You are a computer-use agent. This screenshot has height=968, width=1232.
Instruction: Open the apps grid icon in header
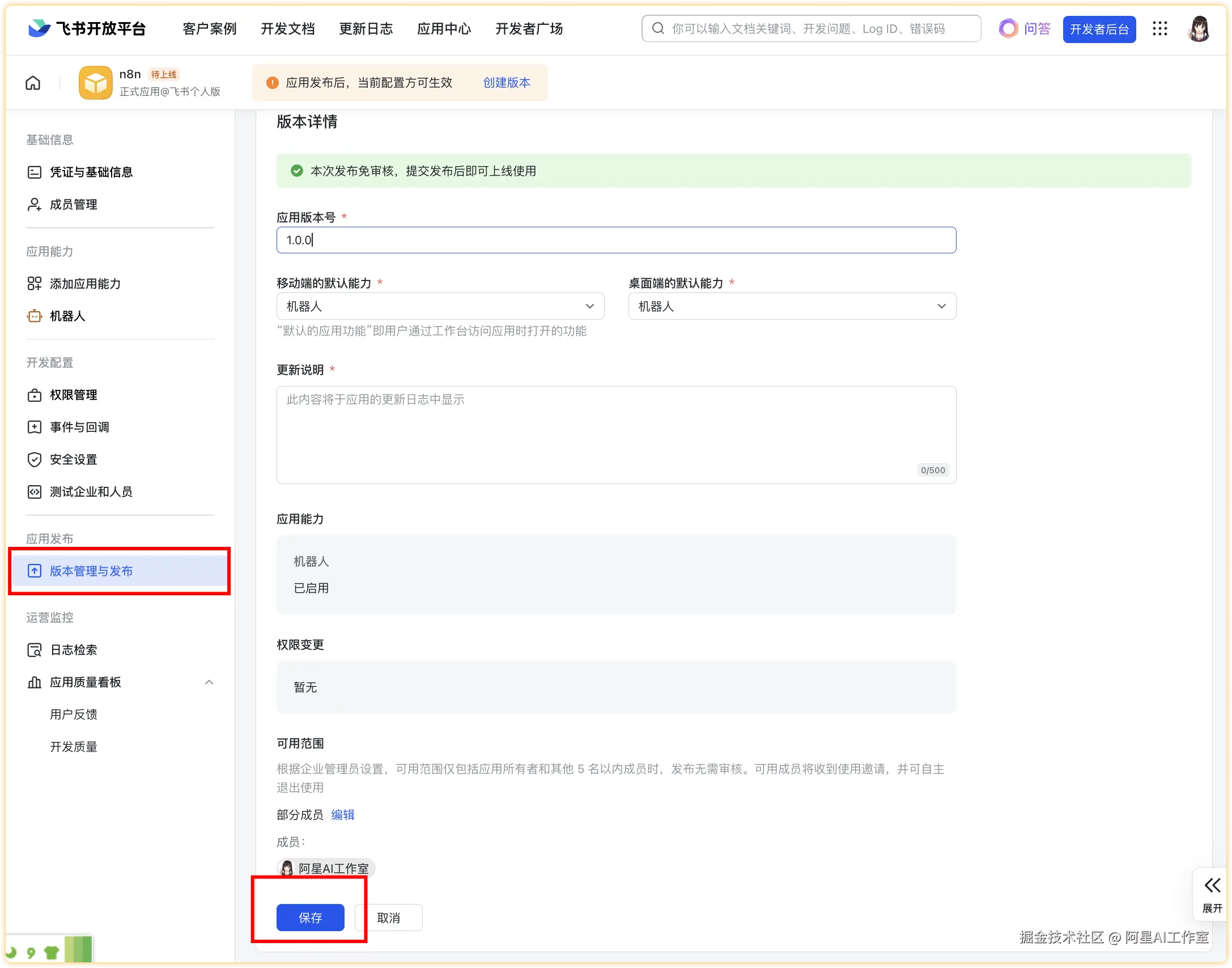(x=1159, y=29)
